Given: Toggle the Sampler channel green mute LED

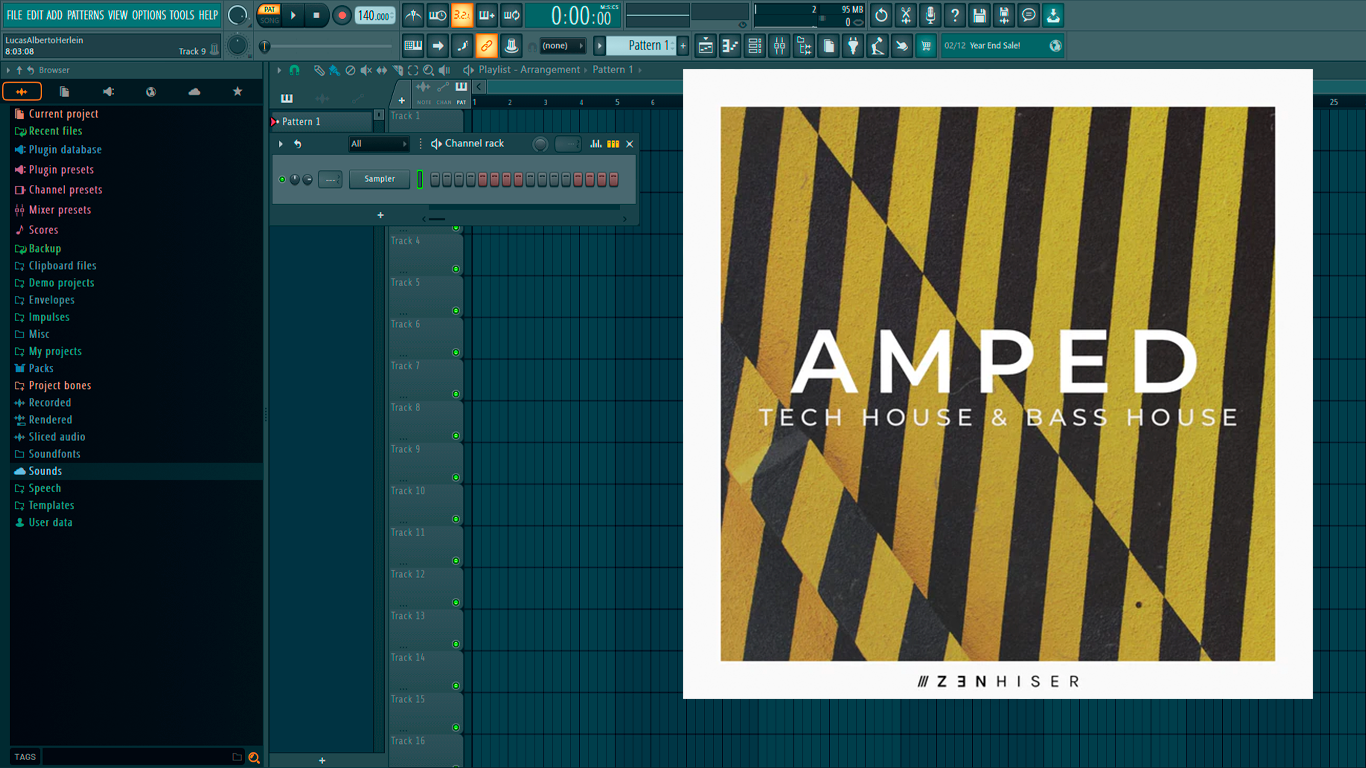Looking at the screenshot, I should 282,179.
